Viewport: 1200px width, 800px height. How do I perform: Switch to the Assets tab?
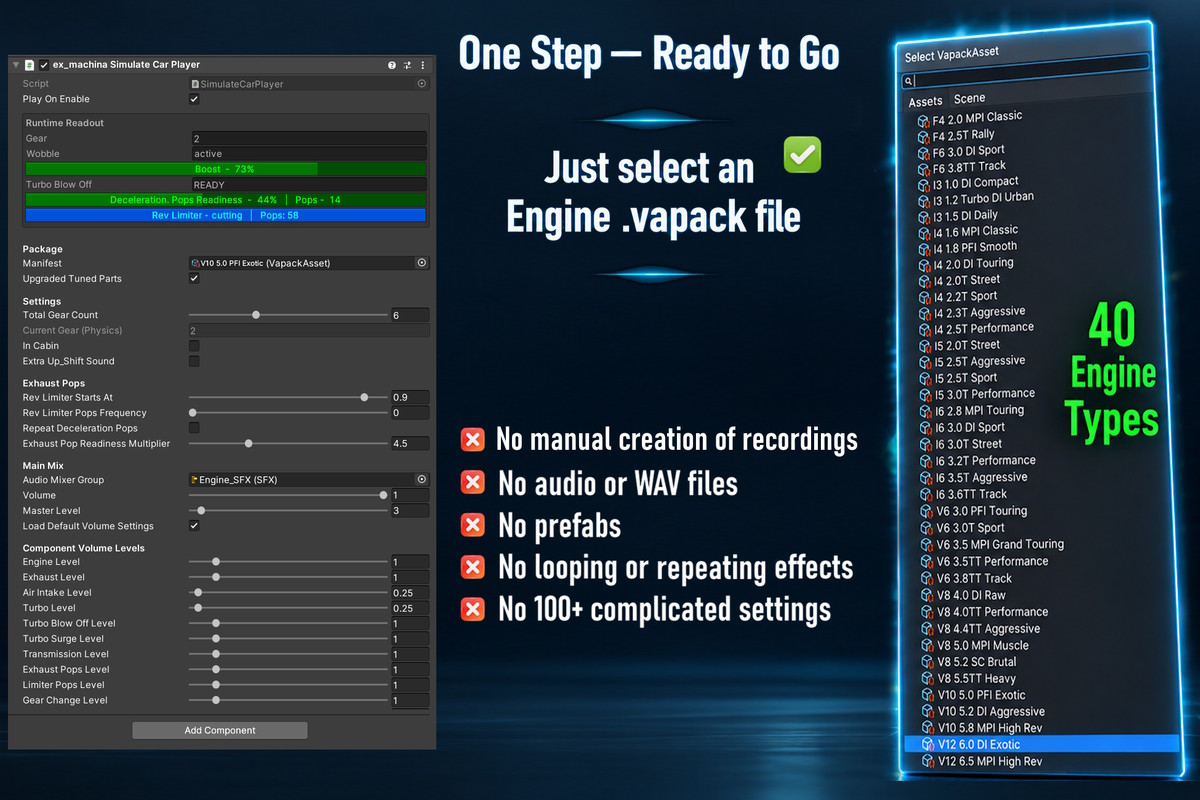925,102
